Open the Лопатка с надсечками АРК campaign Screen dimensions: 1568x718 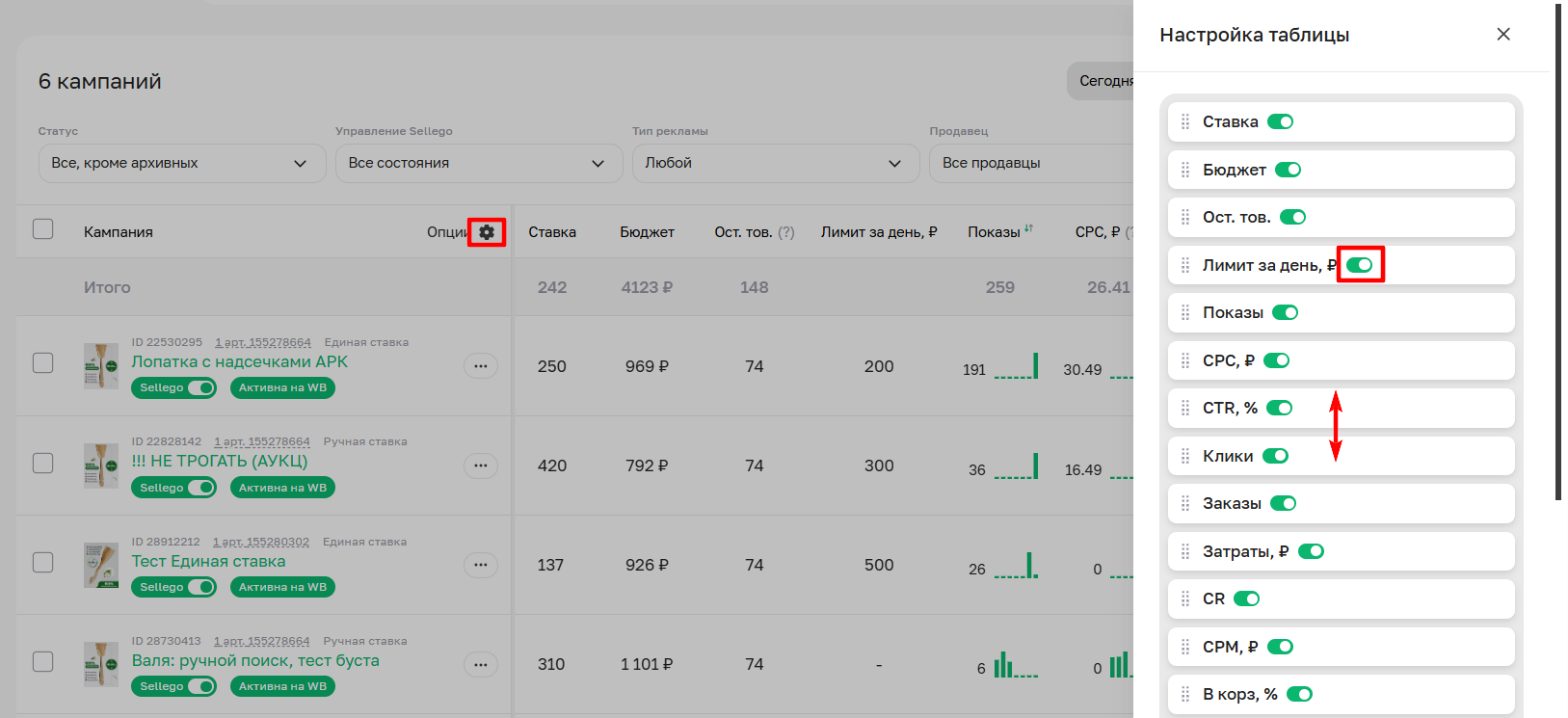[239, 362]
